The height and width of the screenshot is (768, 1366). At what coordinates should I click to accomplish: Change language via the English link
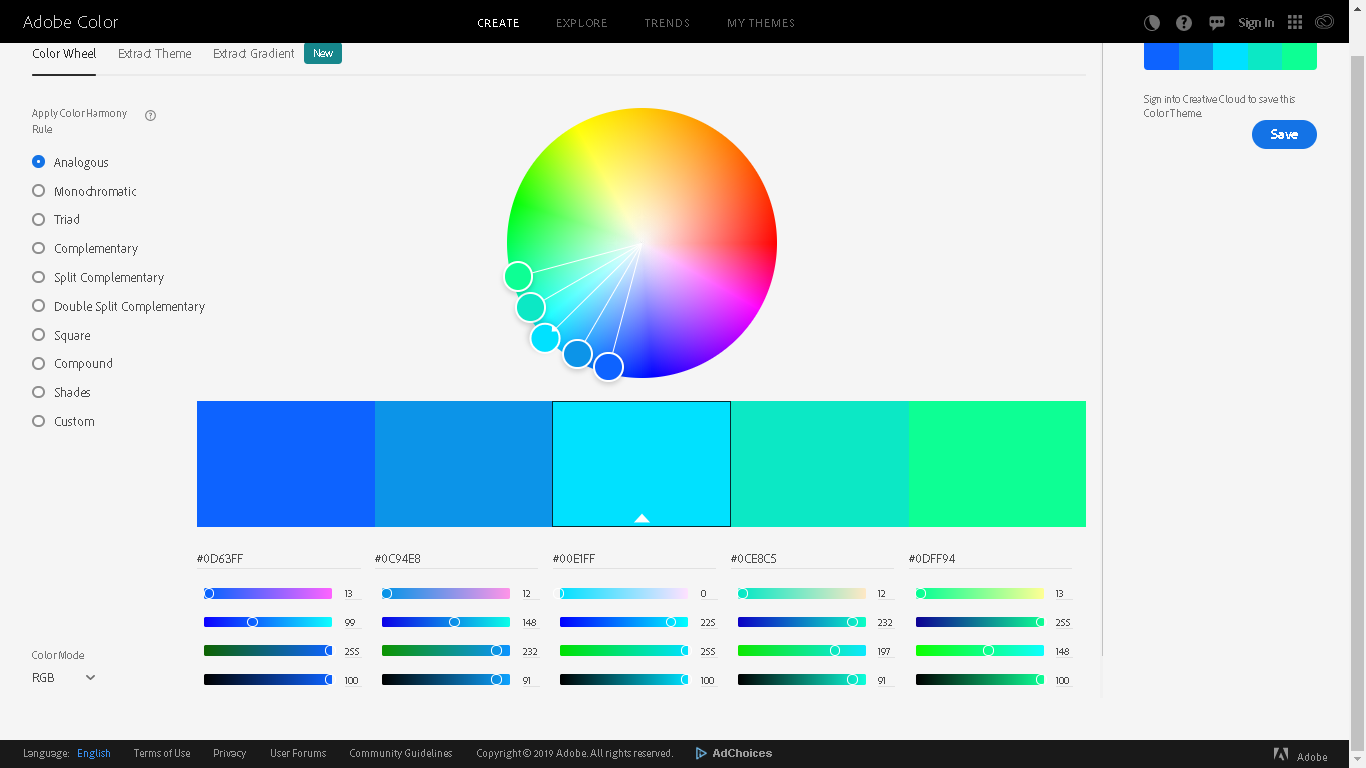pos(94,753)
